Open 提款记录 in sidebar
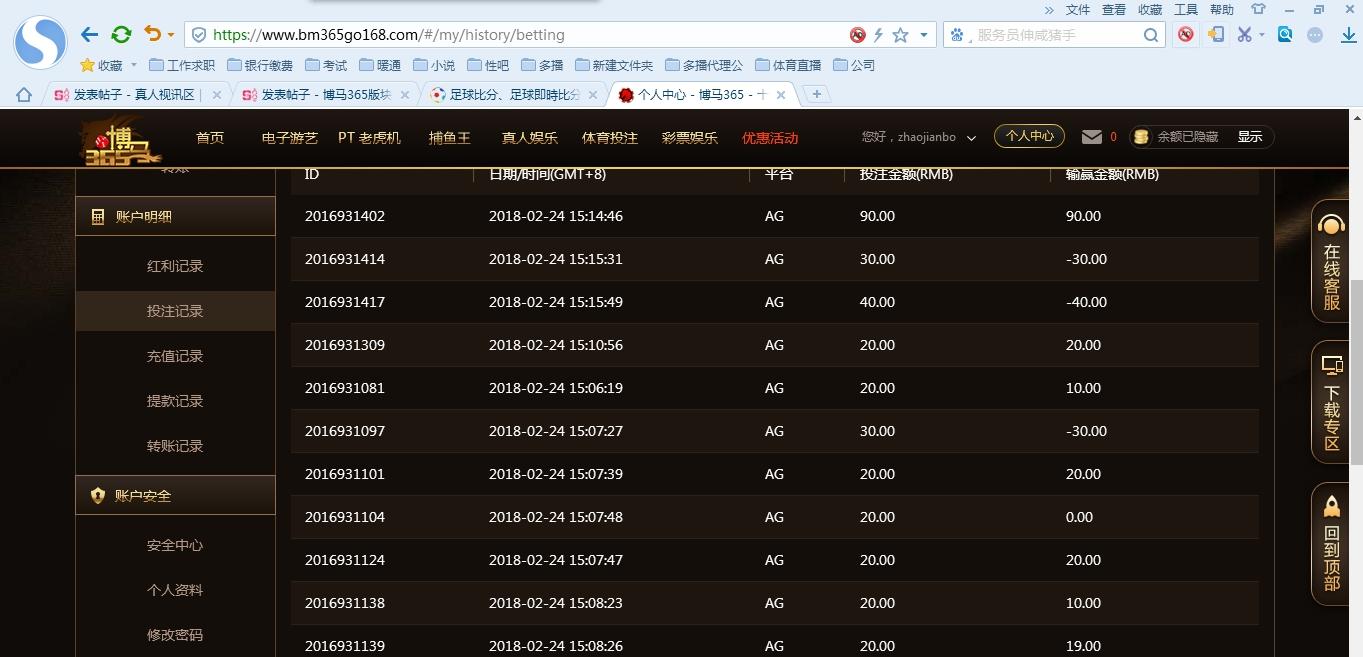 pos(175,401)
